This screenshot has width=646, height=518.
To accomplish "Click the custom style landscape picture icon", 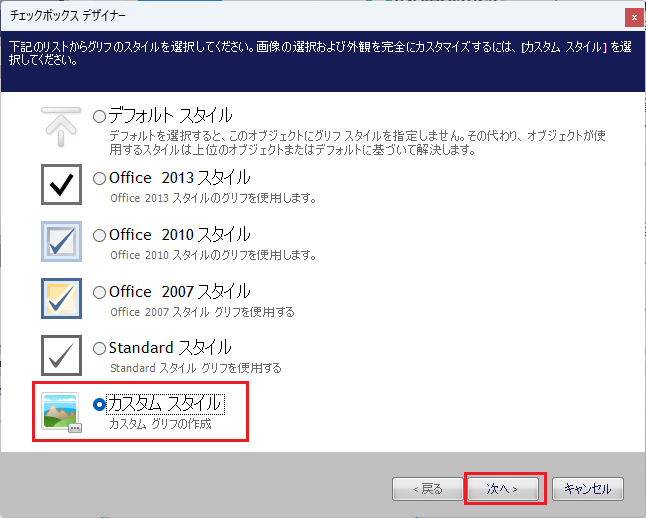I will click(x=62, y=411).
